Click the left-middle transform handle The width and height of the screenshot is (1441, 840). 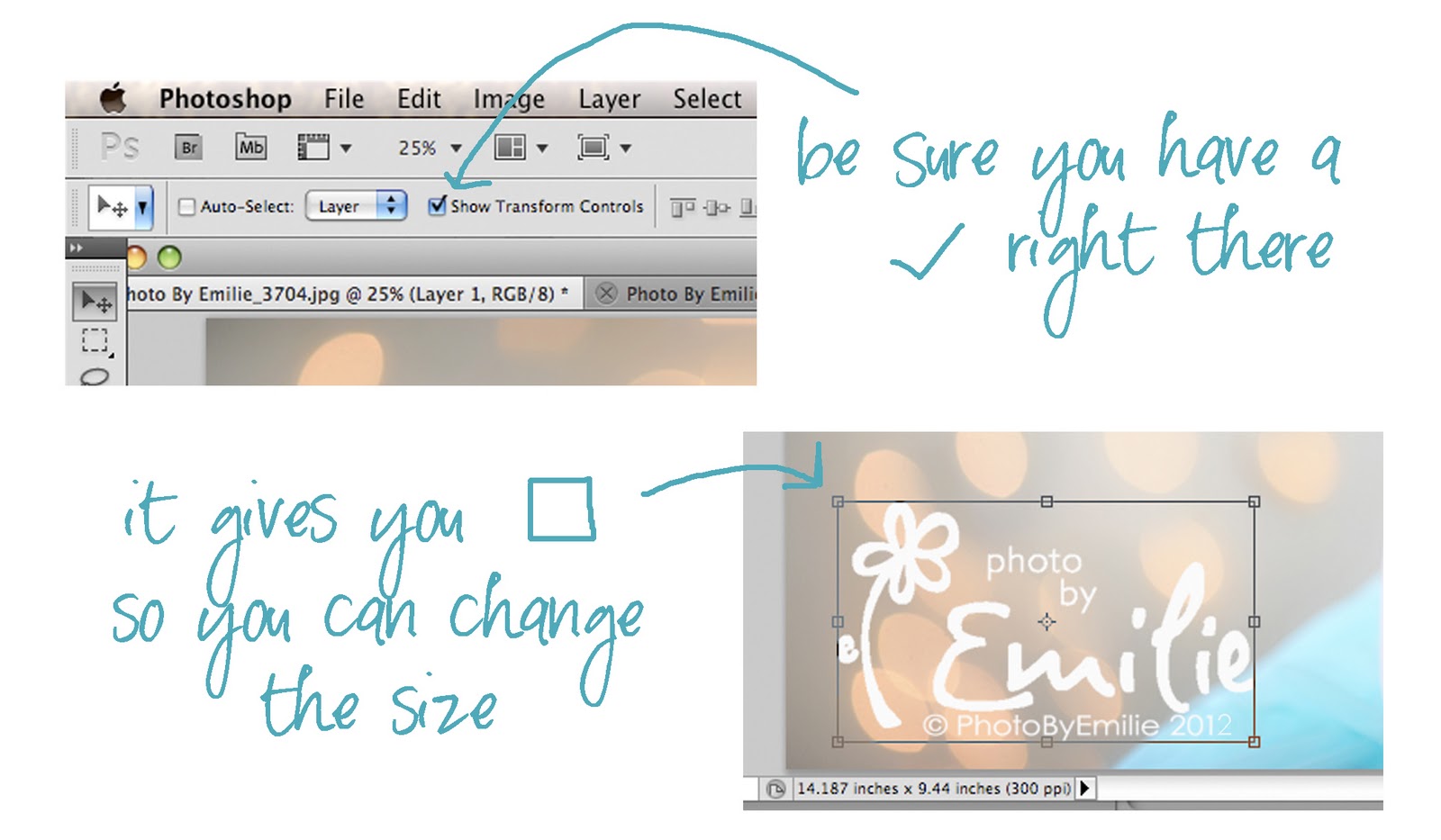click(838, 621)
